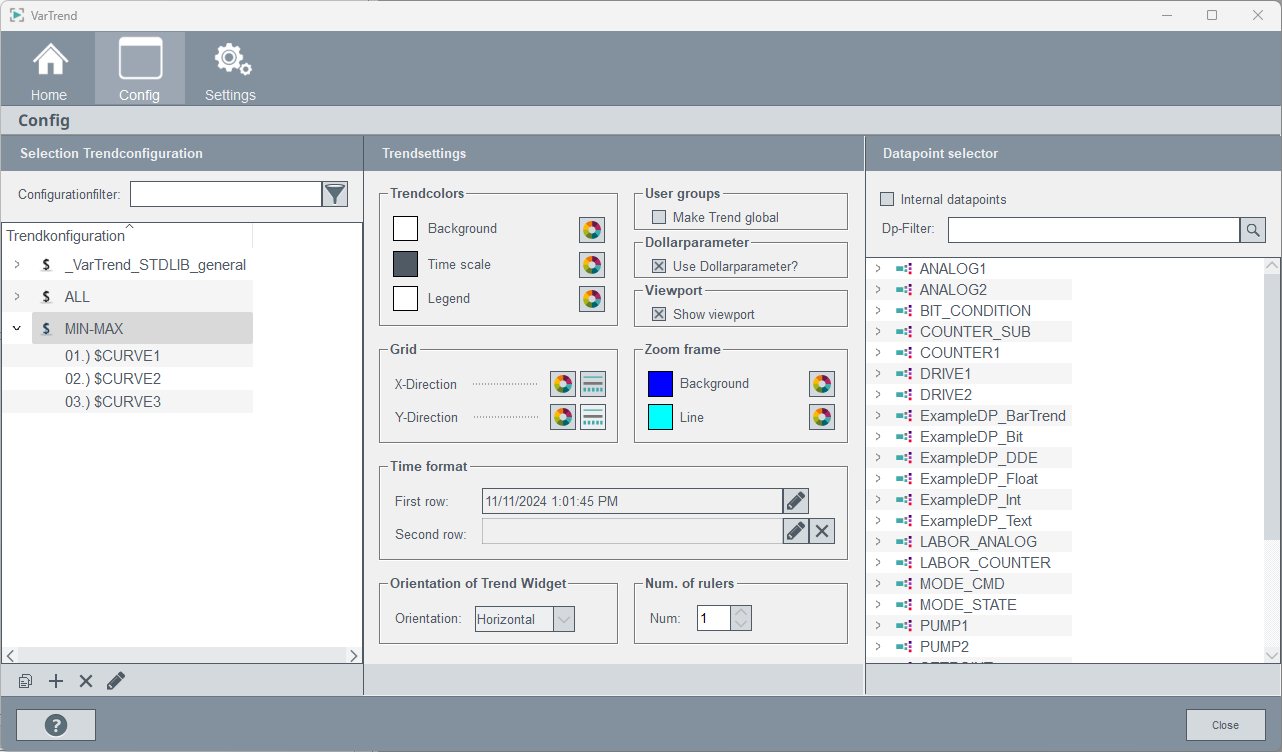
Task: Enable the Make Trend global checkbox
Action: (x=659, y=217)
